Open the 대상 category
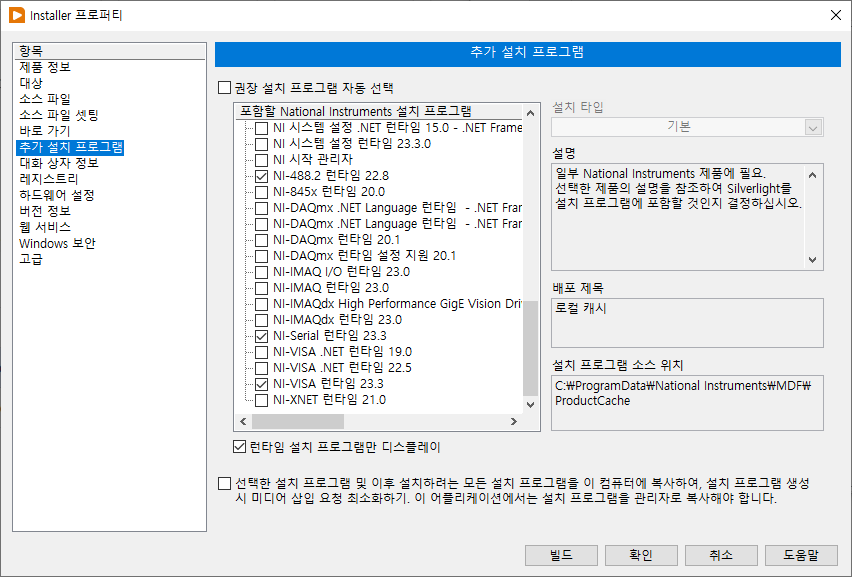Screen dimensions: 852x577 click(31, 83)
